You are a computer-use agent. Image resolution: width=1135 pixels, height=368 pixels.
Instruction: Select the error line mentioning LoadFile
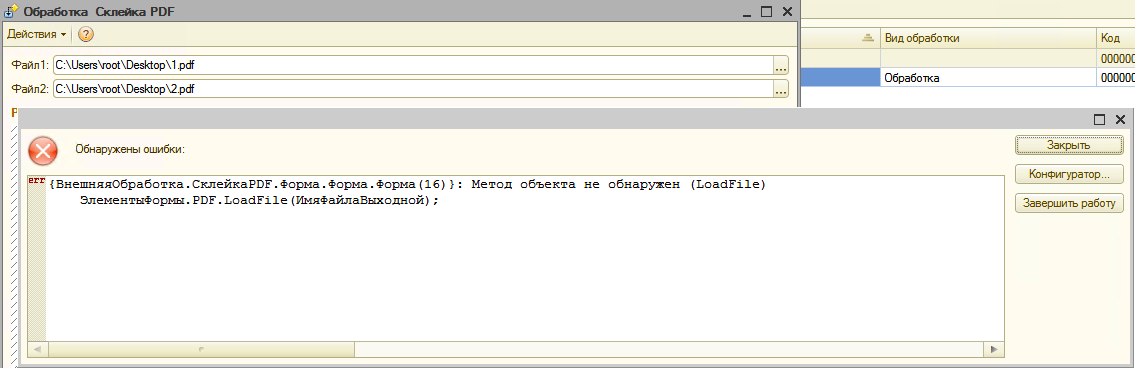408,185
